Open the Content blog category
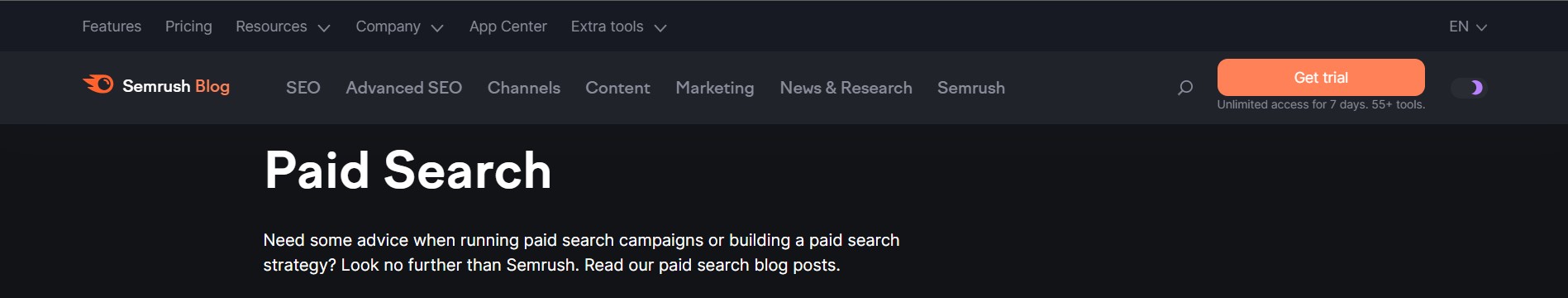 [617, 88]
